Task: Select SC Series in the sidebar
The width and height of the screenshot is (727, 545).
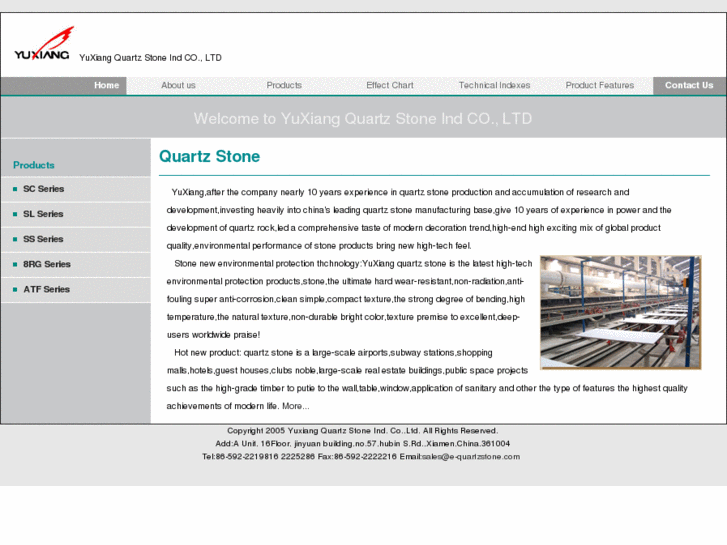Action: (x=44, y=189)
